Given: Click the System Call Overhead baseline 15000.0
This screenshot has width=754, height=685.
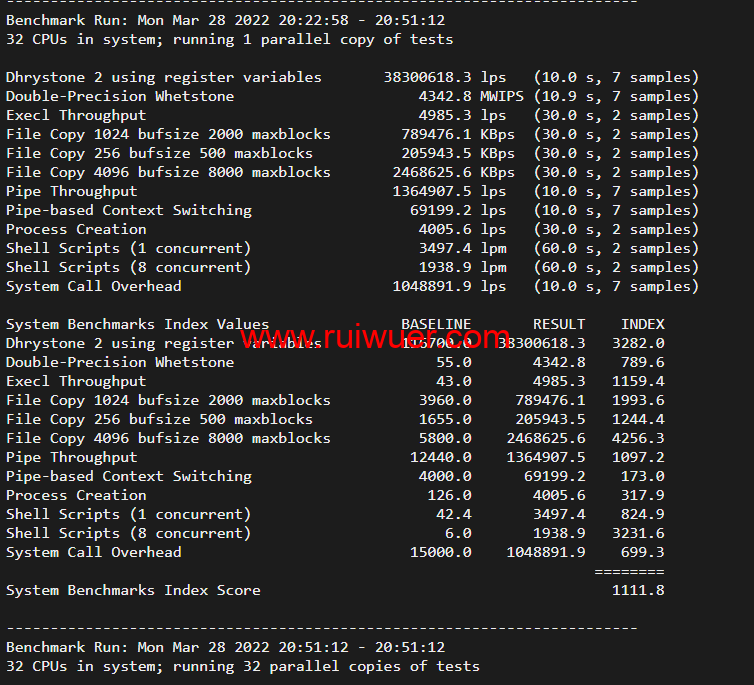Looking at the screenshot, I should pyautogui.click(x=440, y=552).
